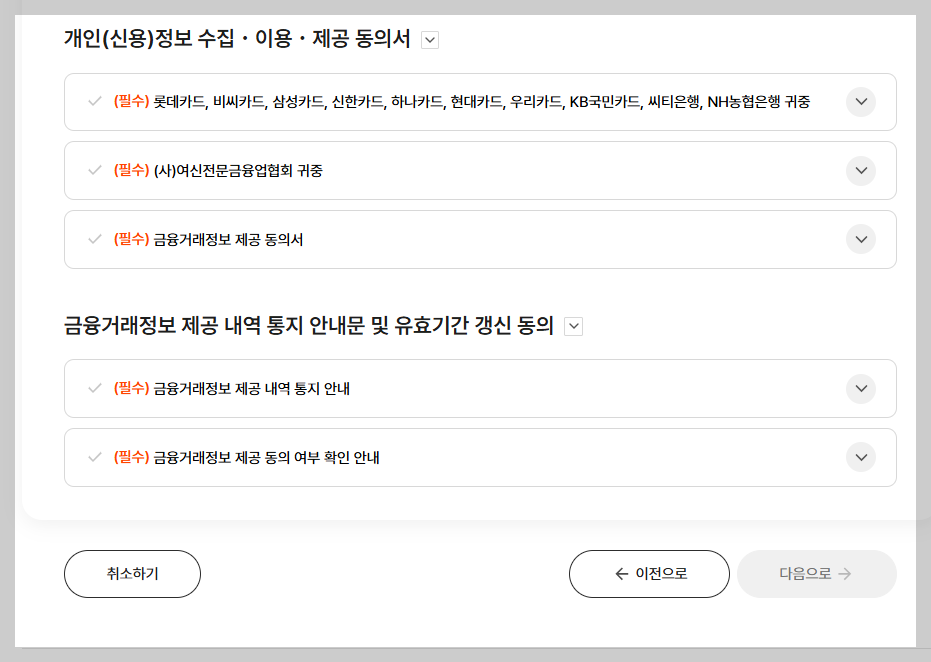Click the check icon on 통지 안내 row
Image resolution: width=931 pixels, height=662 pixels.
pos(93,388)
